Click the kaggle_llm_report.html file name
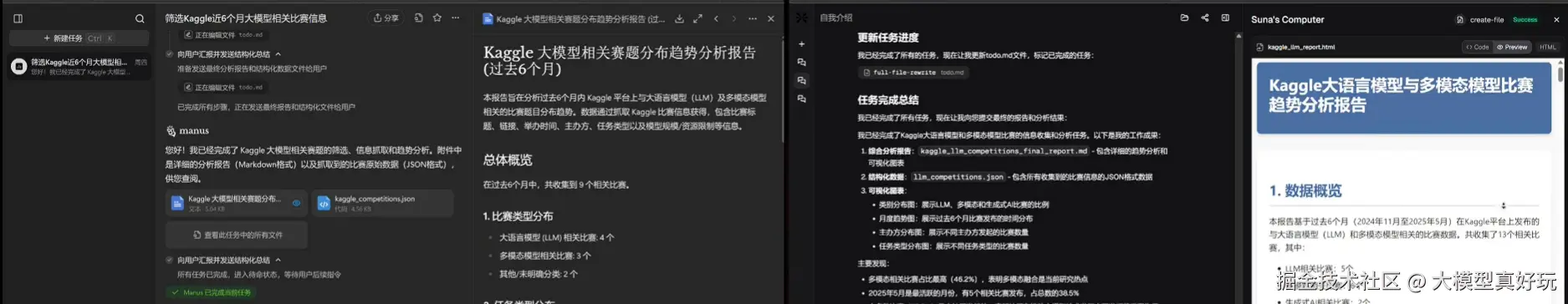The image size is (1568, 304). 1301,47
